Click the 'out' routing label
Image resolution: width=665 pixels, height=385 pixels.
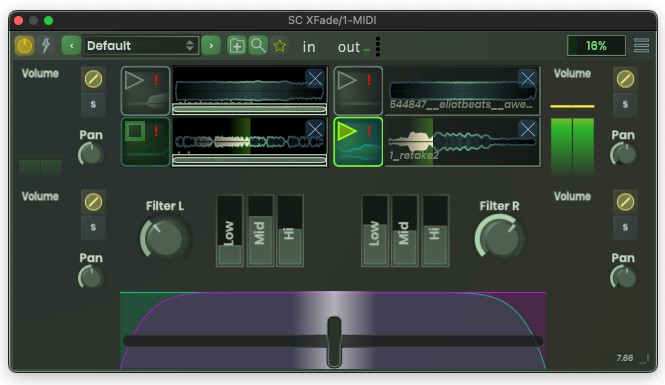[x=349, y=47]
